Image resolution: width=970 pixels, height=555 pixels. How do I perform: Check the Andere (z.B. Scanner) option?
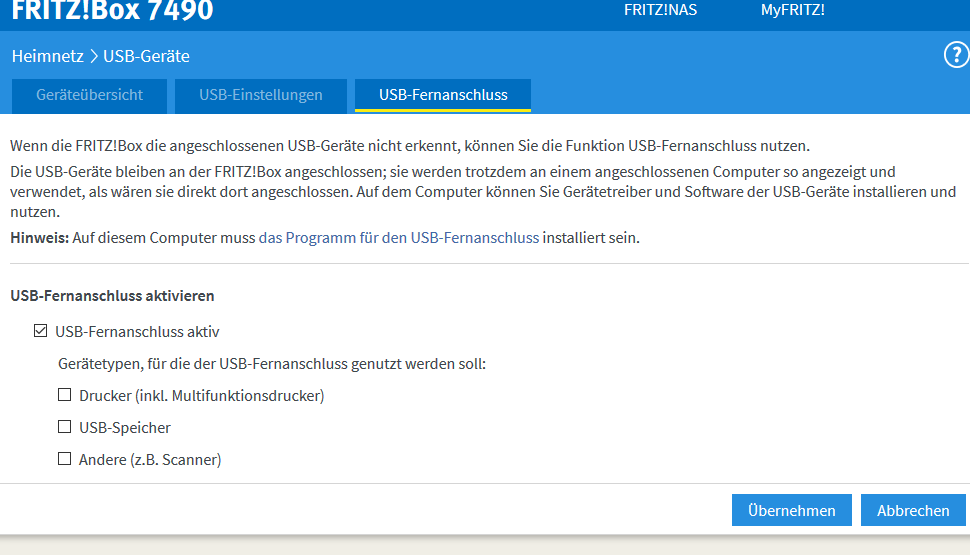(64, 459)
